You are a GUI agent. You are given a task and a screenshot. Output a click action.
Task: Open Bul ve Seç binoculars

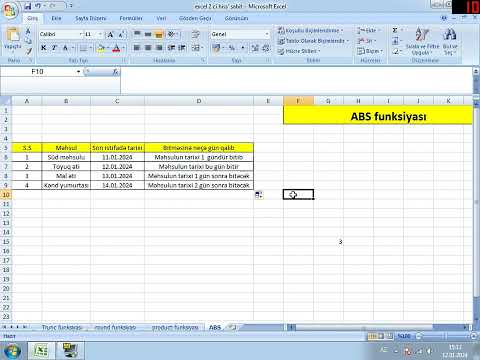pyautogui.click(x=450, y=41)
